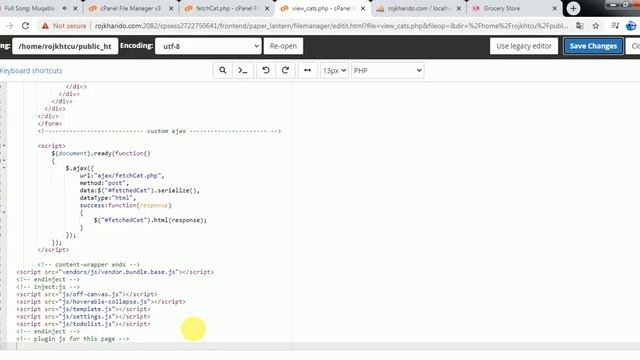Close the rojkharido.com localhost tab

459,8
